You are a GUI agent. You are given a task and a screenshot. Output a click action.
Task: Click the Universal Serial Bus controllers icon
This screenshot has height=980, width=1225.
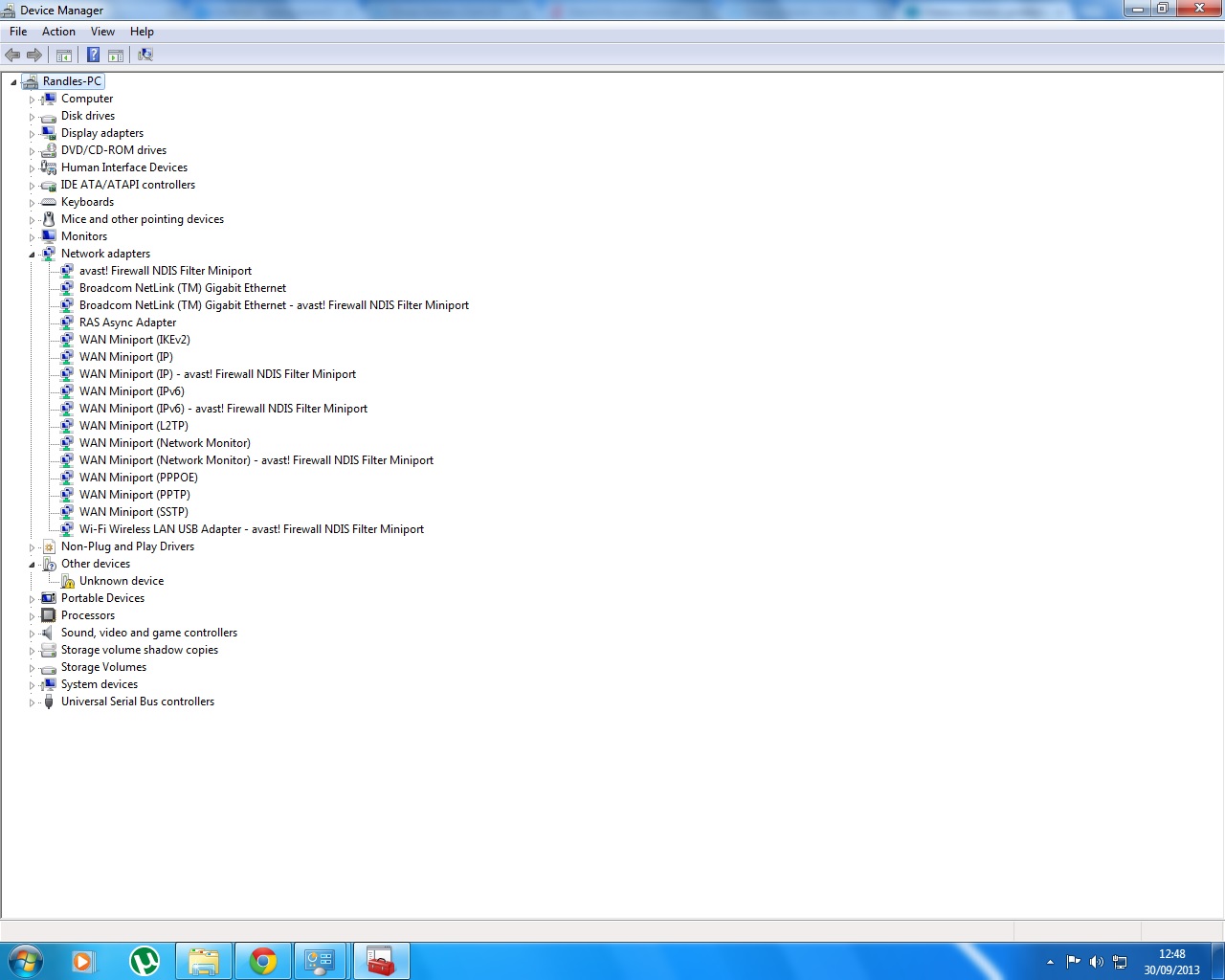49,702
